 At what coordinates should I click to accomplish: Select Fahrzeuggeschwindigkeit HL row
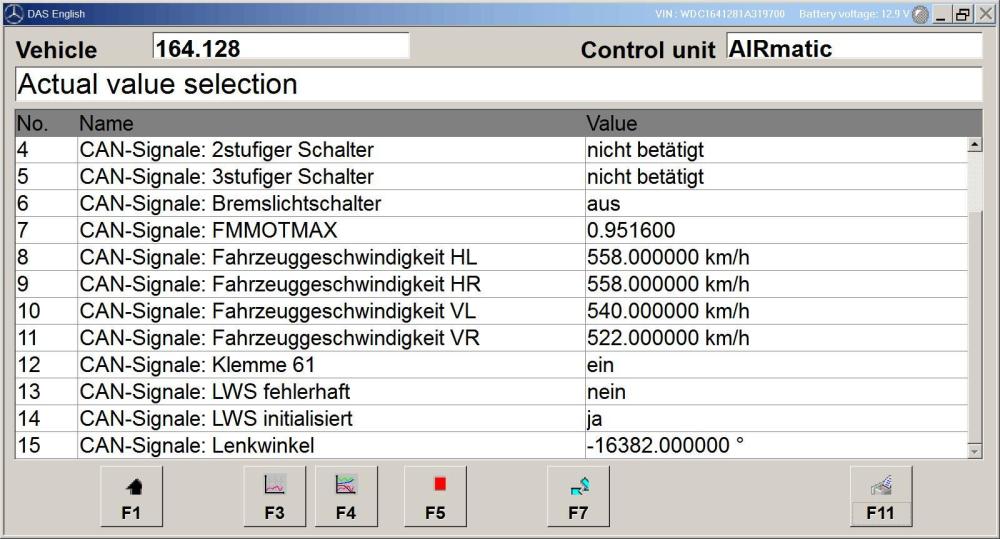point(491,257)
